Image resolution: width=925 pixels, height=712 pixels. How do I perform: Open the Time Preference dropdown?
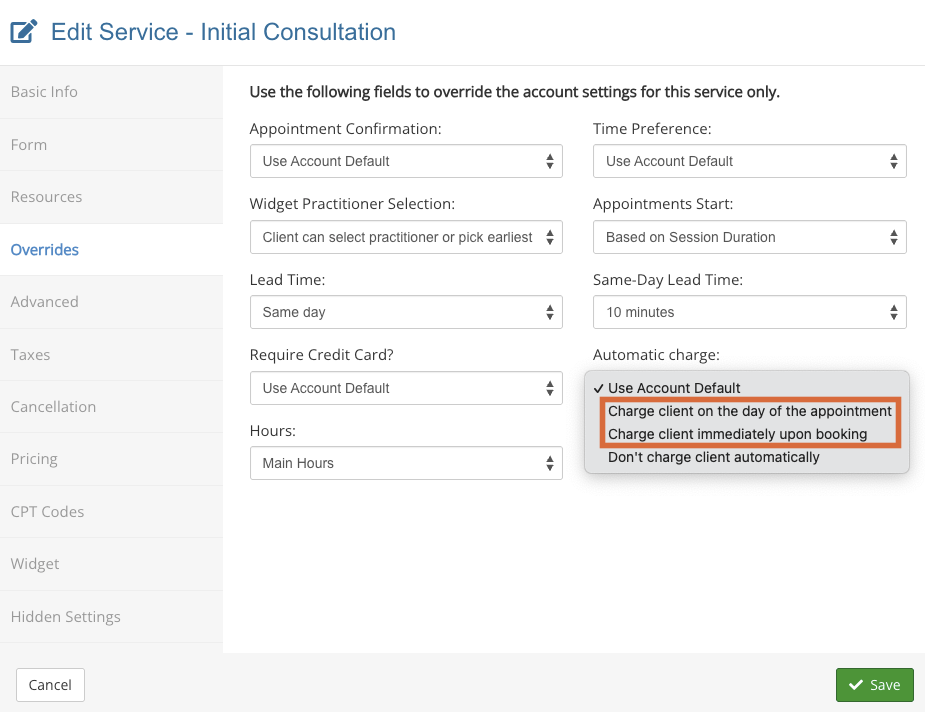click(749, 161)
